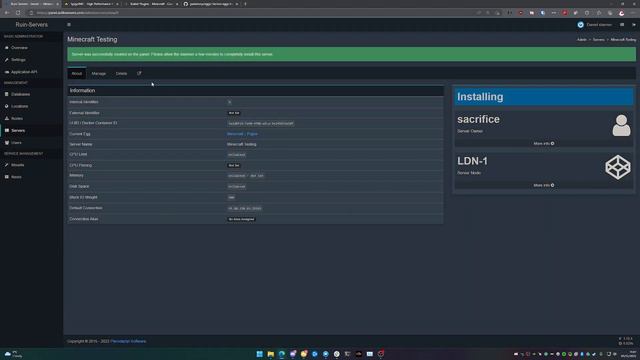Click the Default Connection address value
640x360 pixels.
click(x=244, y=208)
